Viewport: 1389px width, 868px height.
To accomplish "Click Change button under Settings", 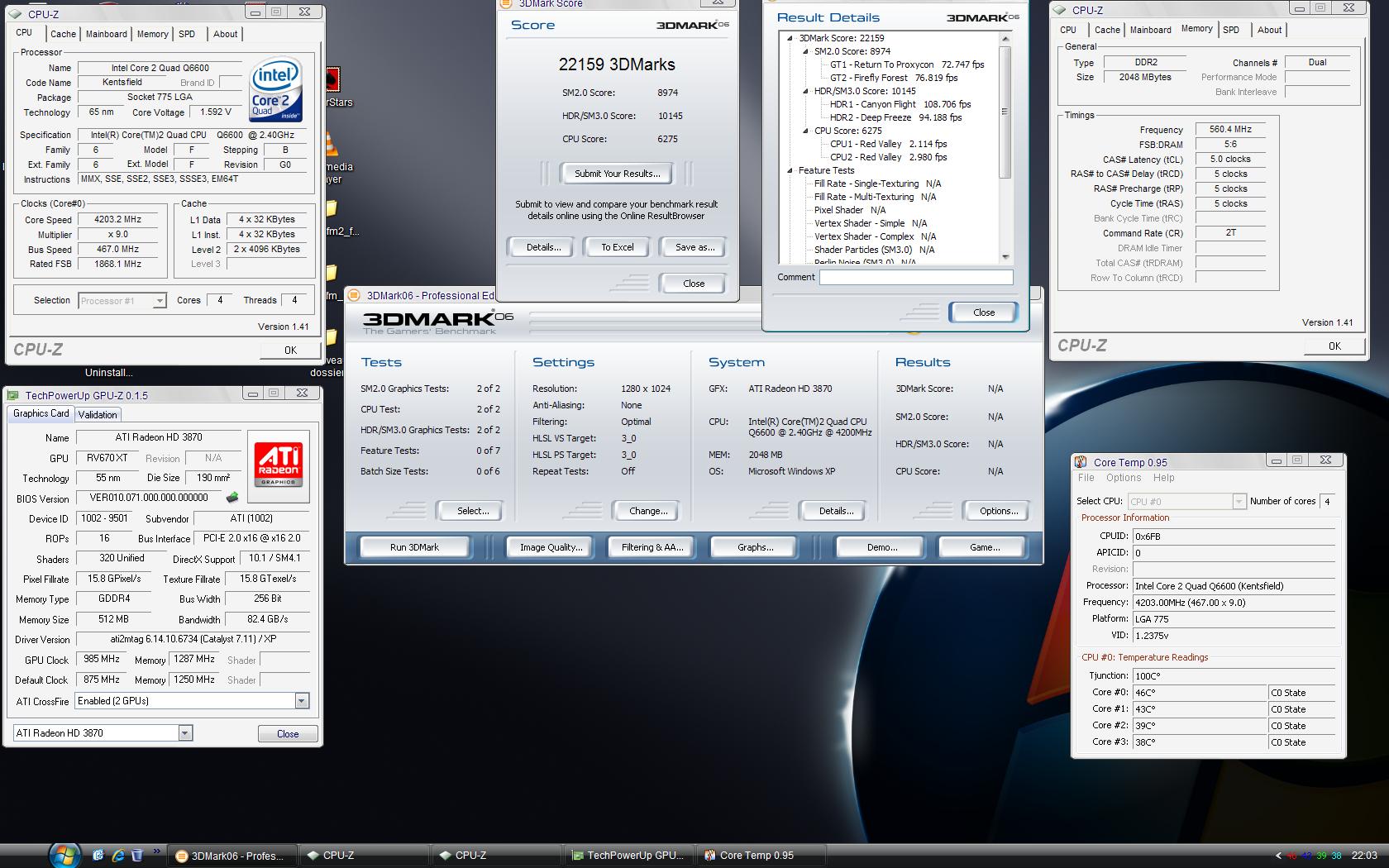I will tap(648, 511).
